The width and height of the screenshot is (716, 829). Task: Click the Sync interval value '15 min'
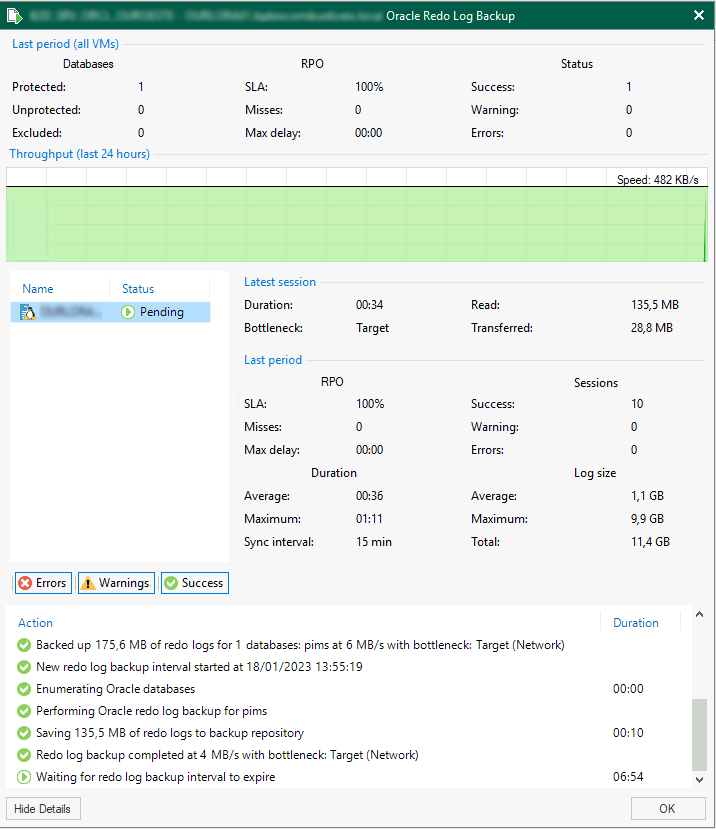click(x=374, y=542)
